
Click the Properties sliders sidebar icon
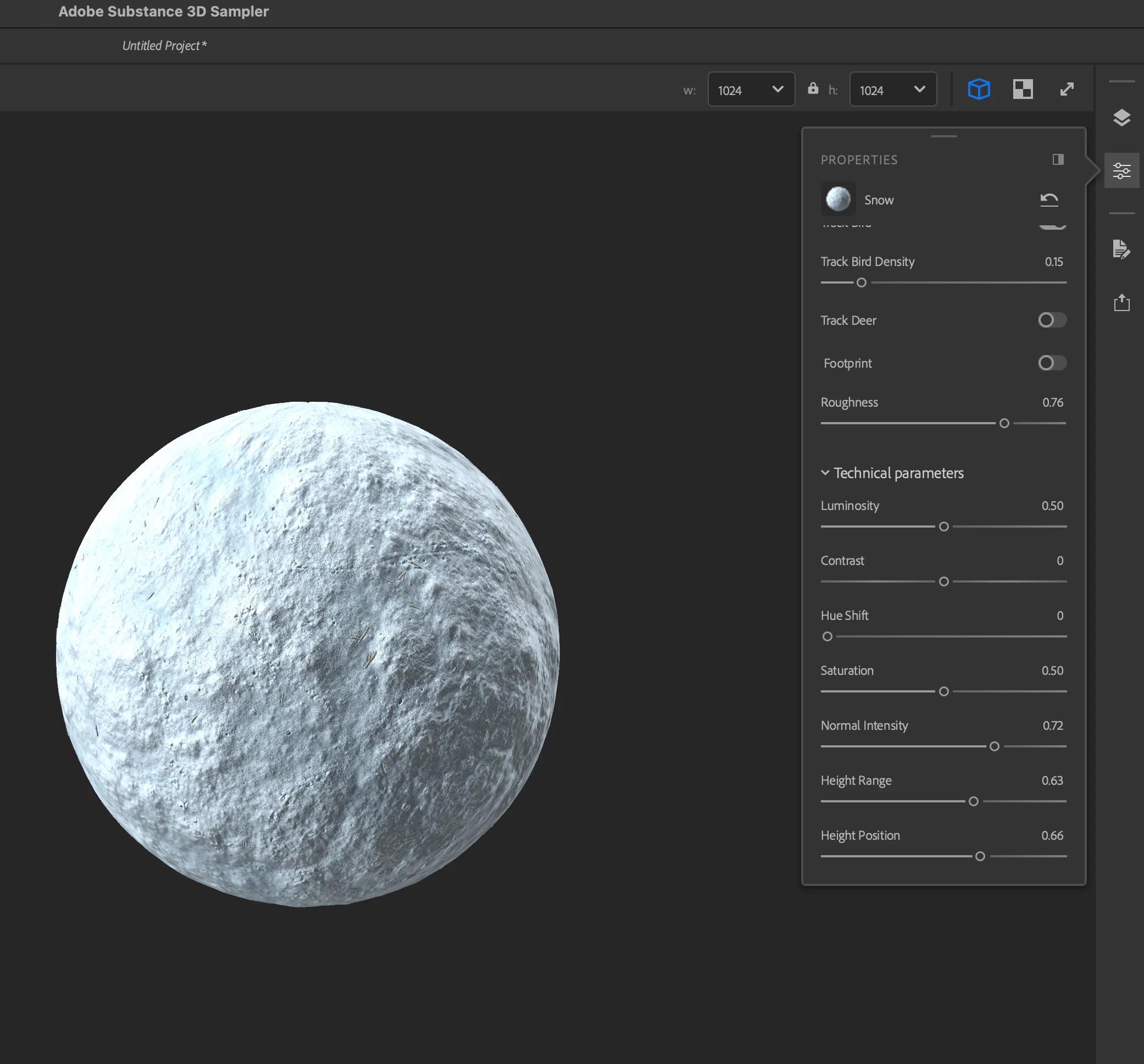(x=1121, y=170)
